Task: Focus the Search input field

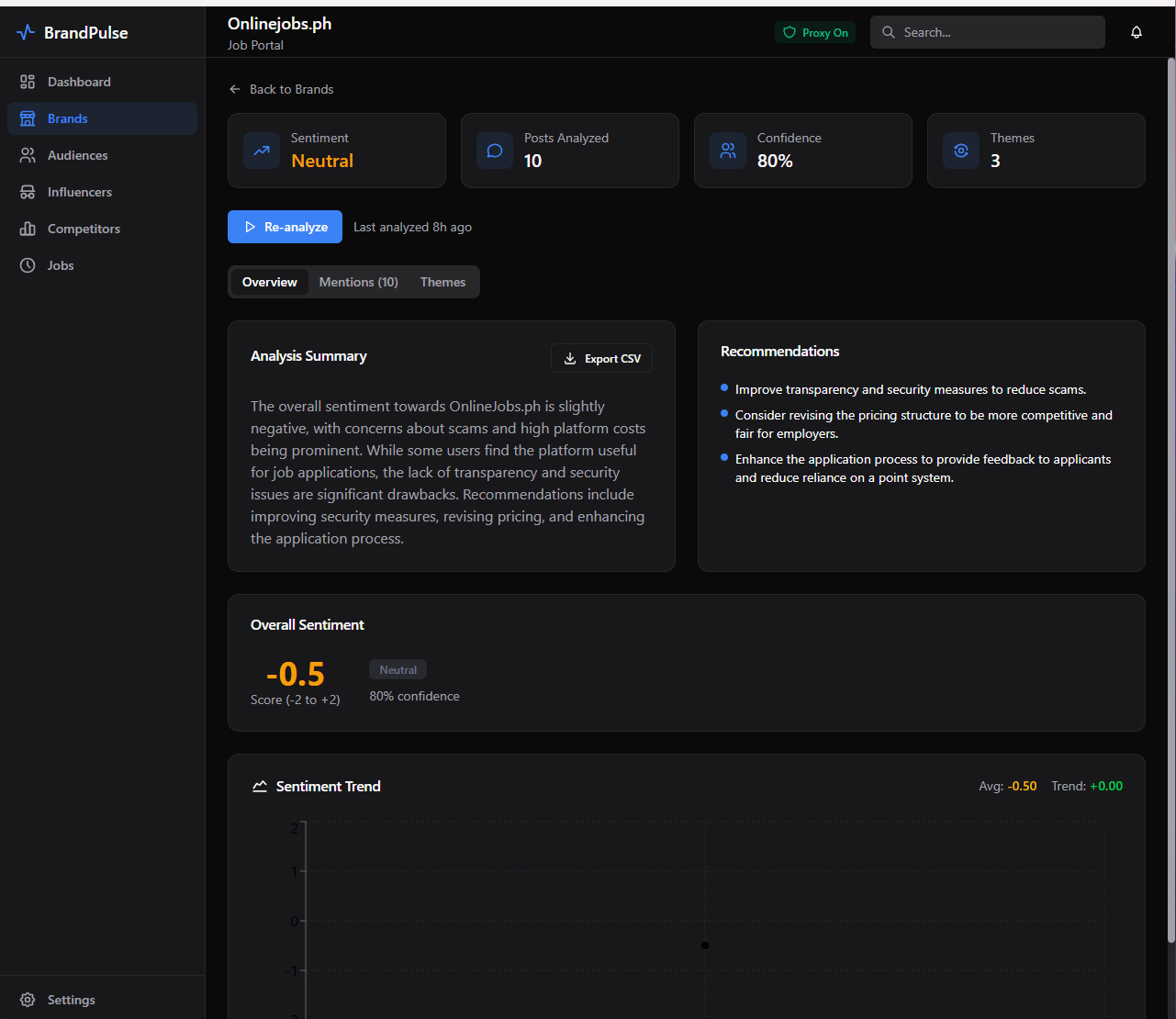Action: 988,32
